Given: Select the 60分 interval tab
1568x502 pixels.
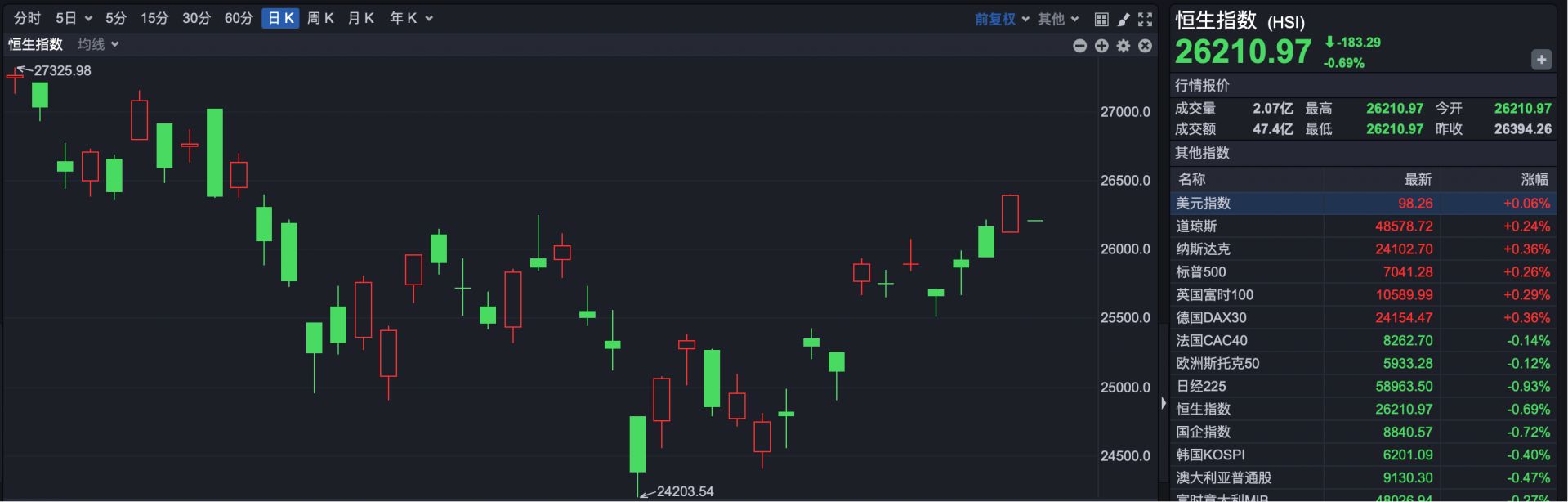Looking at the screenshot, I should [x=239, y=18].
